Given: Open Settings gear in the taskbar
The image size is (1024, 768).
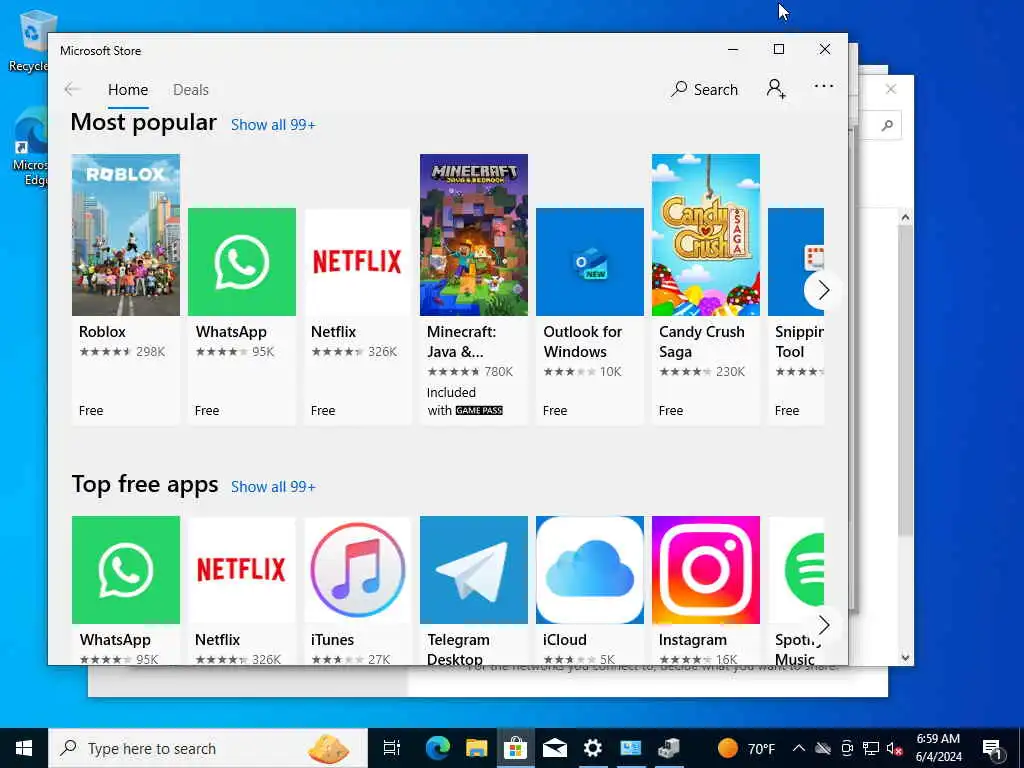Looking at the screenshot, I should (592, 748).
